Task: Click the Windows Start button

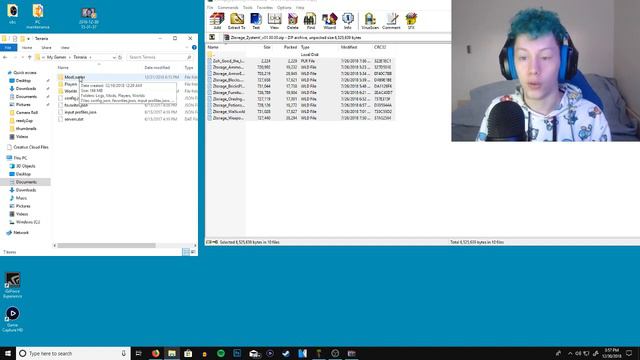Action: [8, 353]
